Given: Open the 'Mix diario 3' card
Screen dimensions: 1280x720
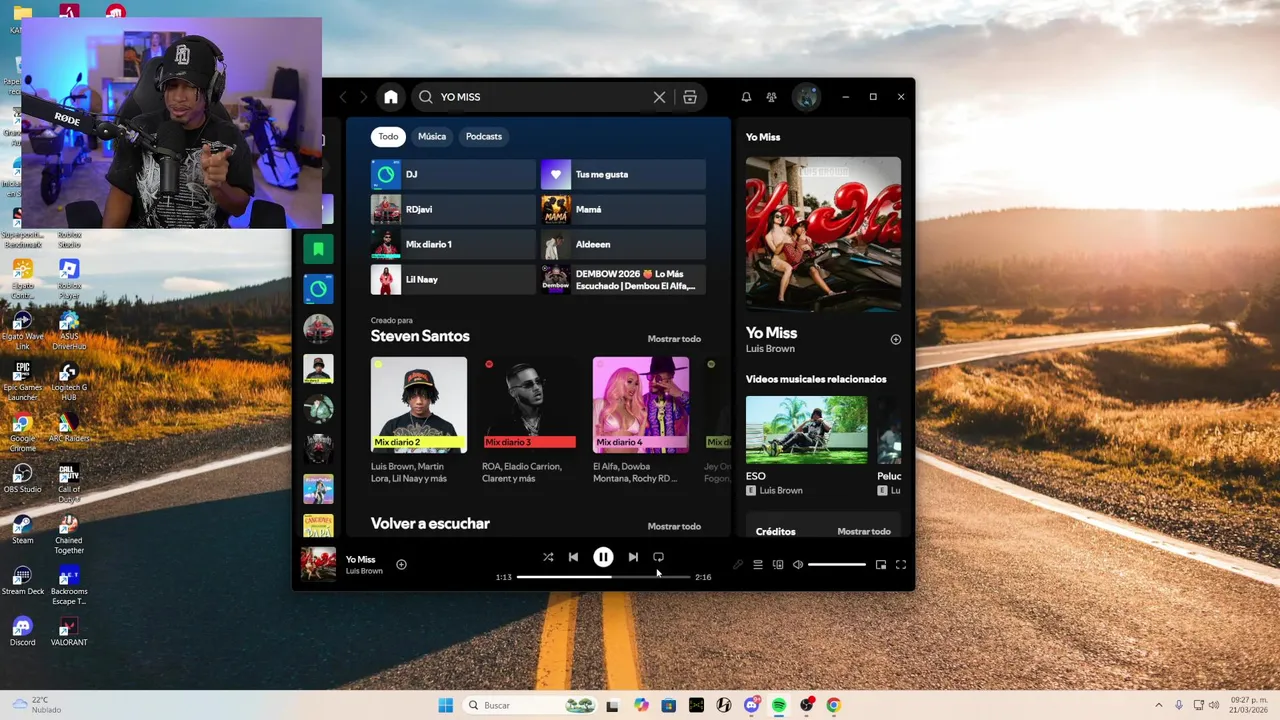Looking at the screenshot, I should [x=530, y=420].
